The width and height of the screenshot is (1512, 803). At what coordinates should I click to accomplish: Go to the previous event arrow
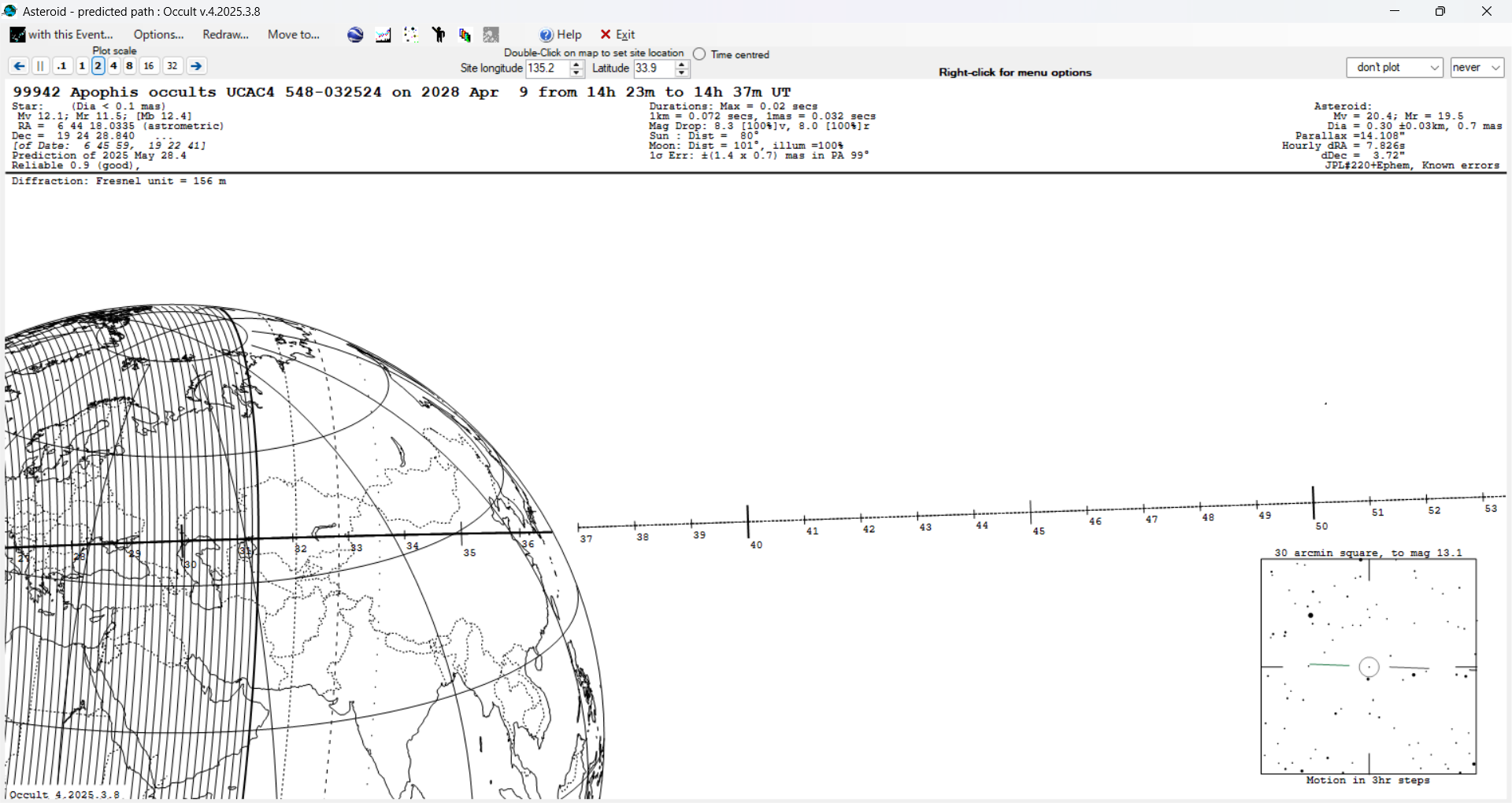pos(19,66)
